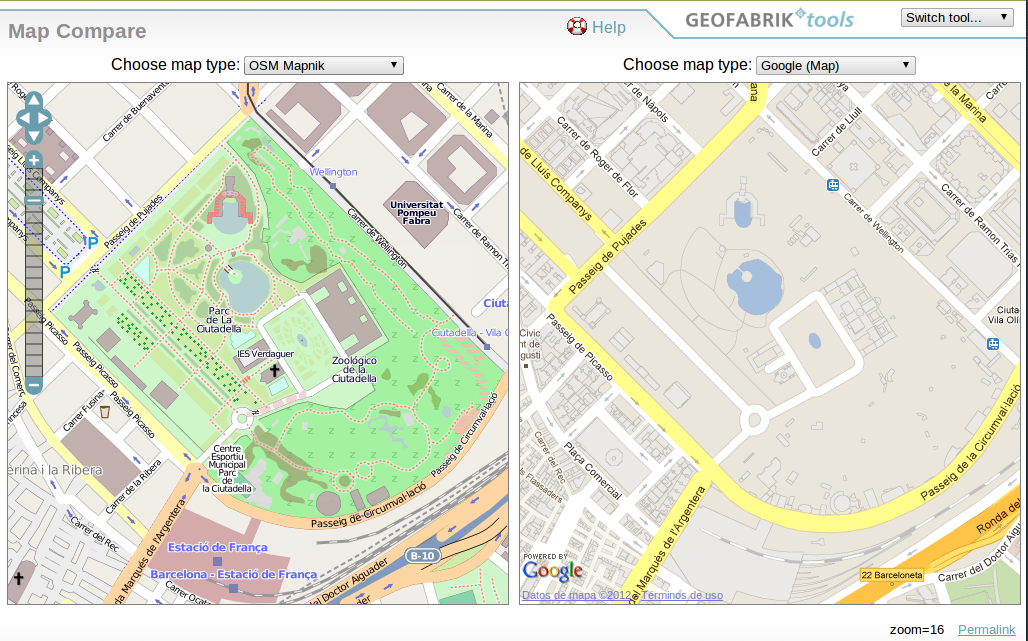Open the Términos de uso link
1028x641 pixels.
tap(682, 596)
